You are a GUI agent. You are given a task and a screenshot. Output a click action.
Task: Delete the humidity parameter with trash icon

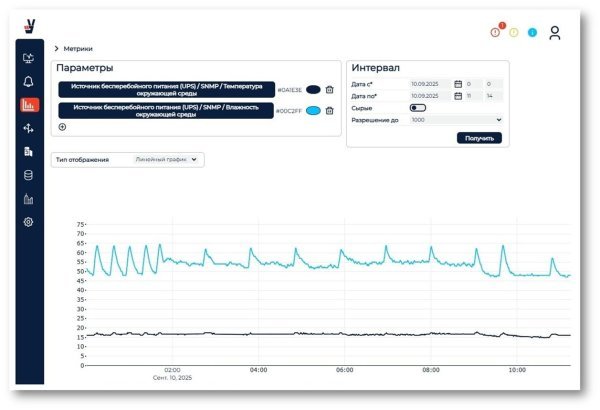329,111
